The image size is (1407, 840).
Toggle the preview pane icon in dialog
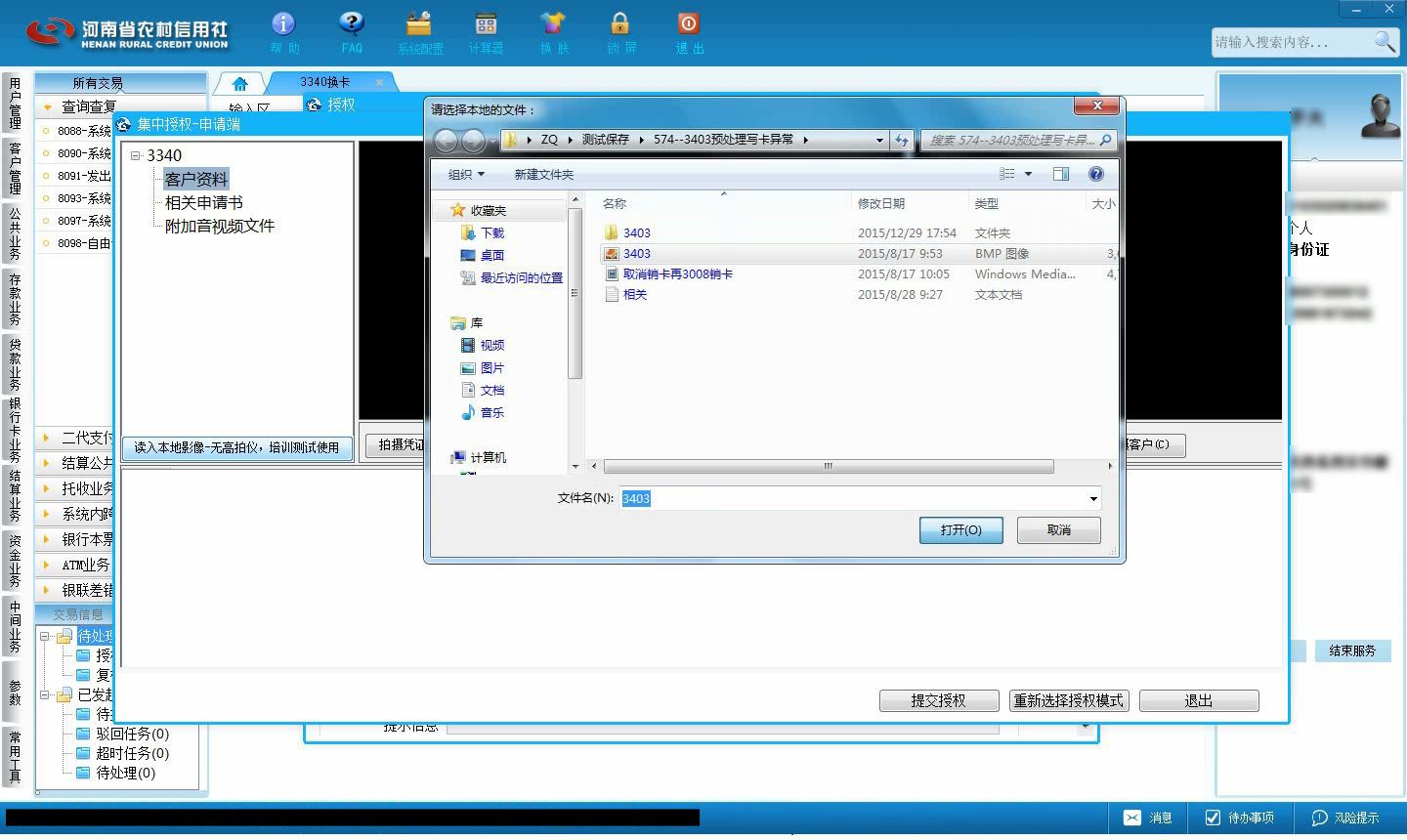(1061, 174)
